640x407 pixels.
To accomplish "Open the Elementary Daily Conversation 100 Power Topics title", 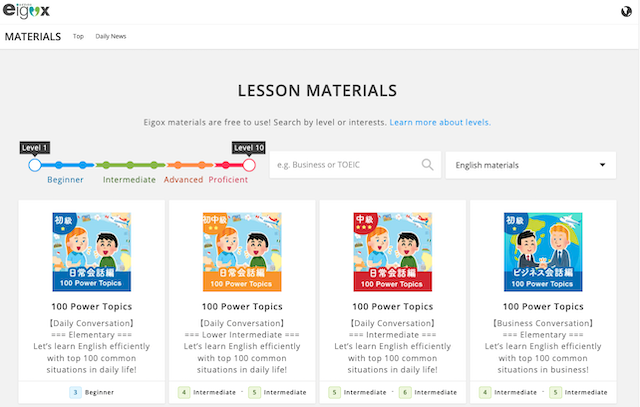I will pyautogui.click(x=91, y=307).
